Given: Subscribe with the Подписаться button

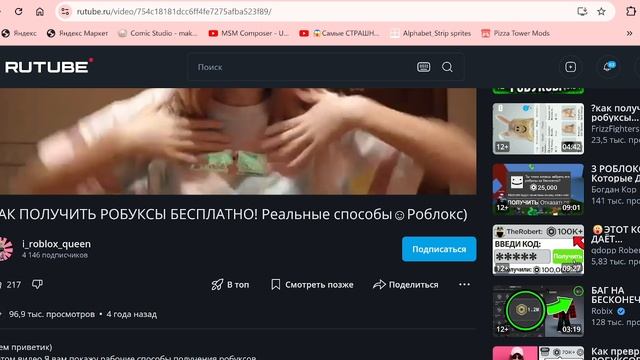Looking at the screenshot, I should coord(439,249).
